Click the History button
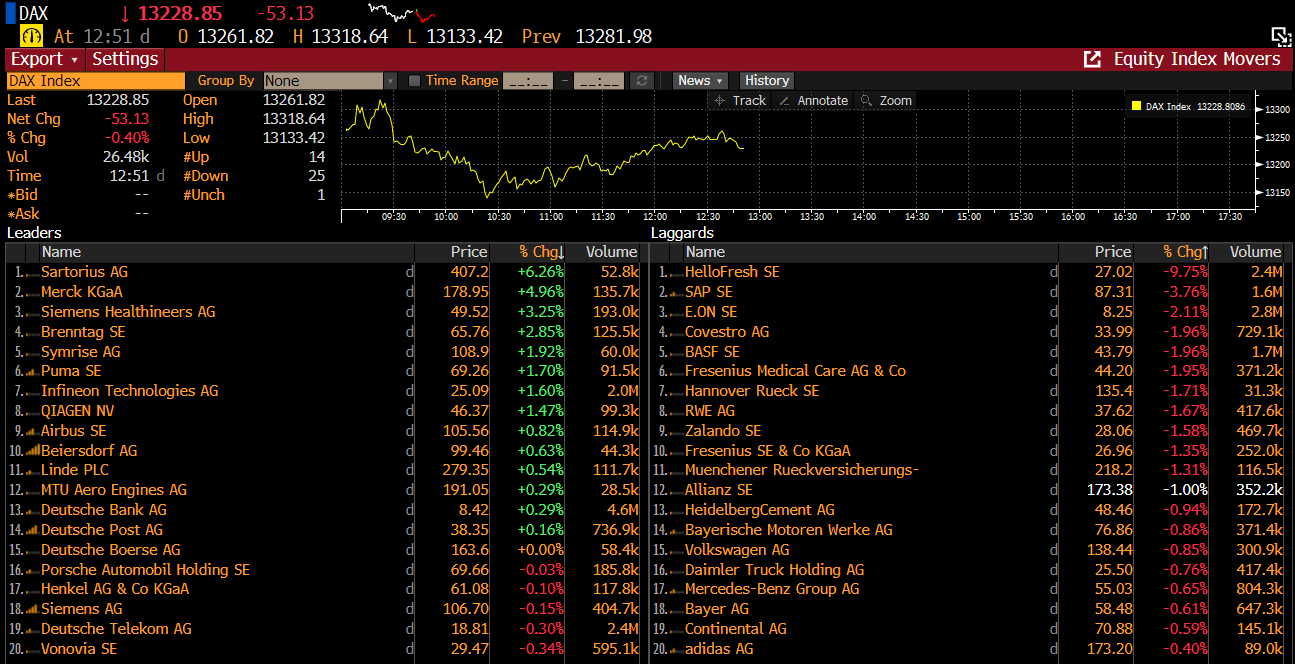Screen dimensions: 1295x664 click(766, 81)
